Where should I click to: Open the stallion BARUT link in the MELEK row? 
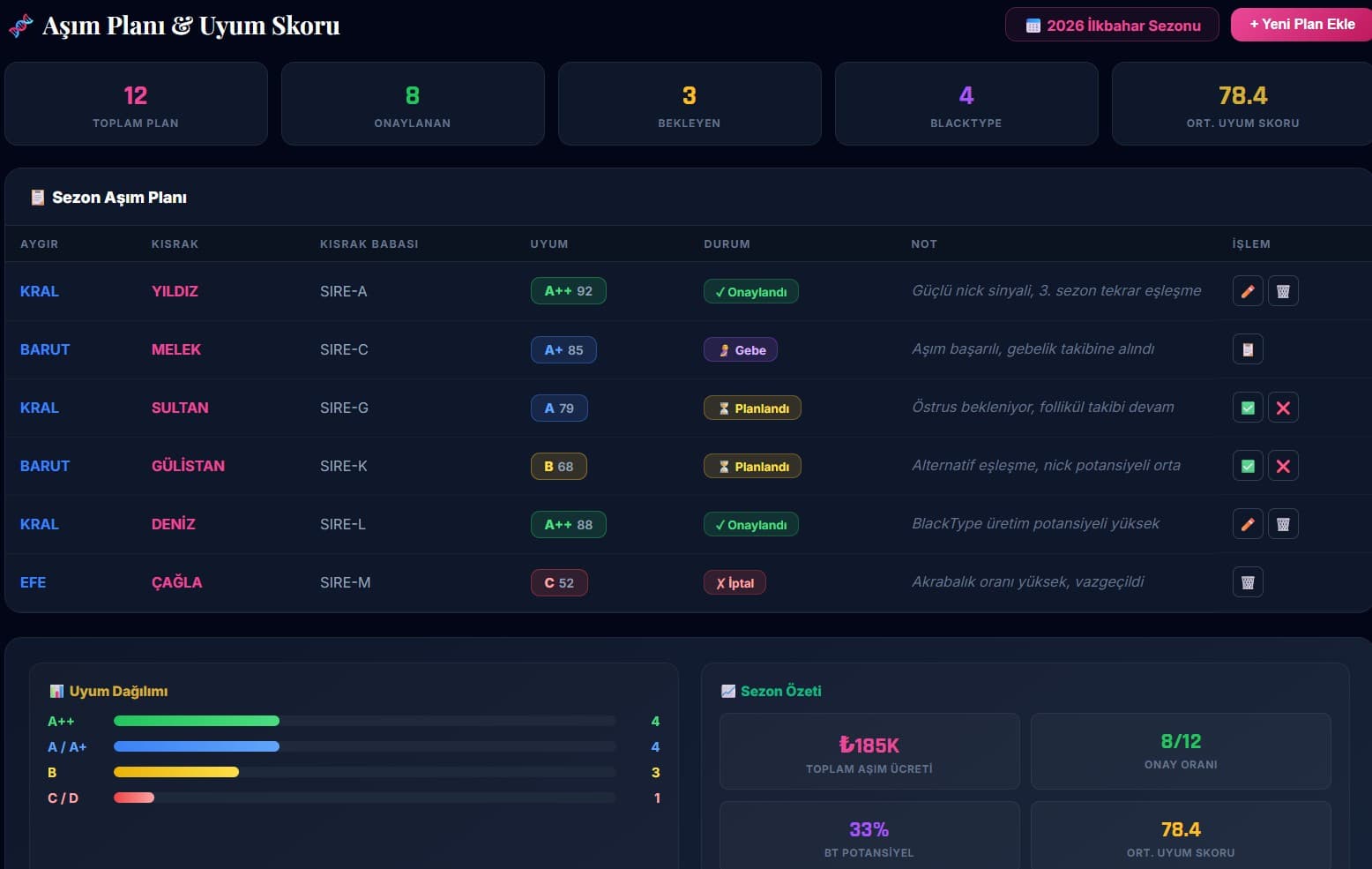click(x=45, y=349)
